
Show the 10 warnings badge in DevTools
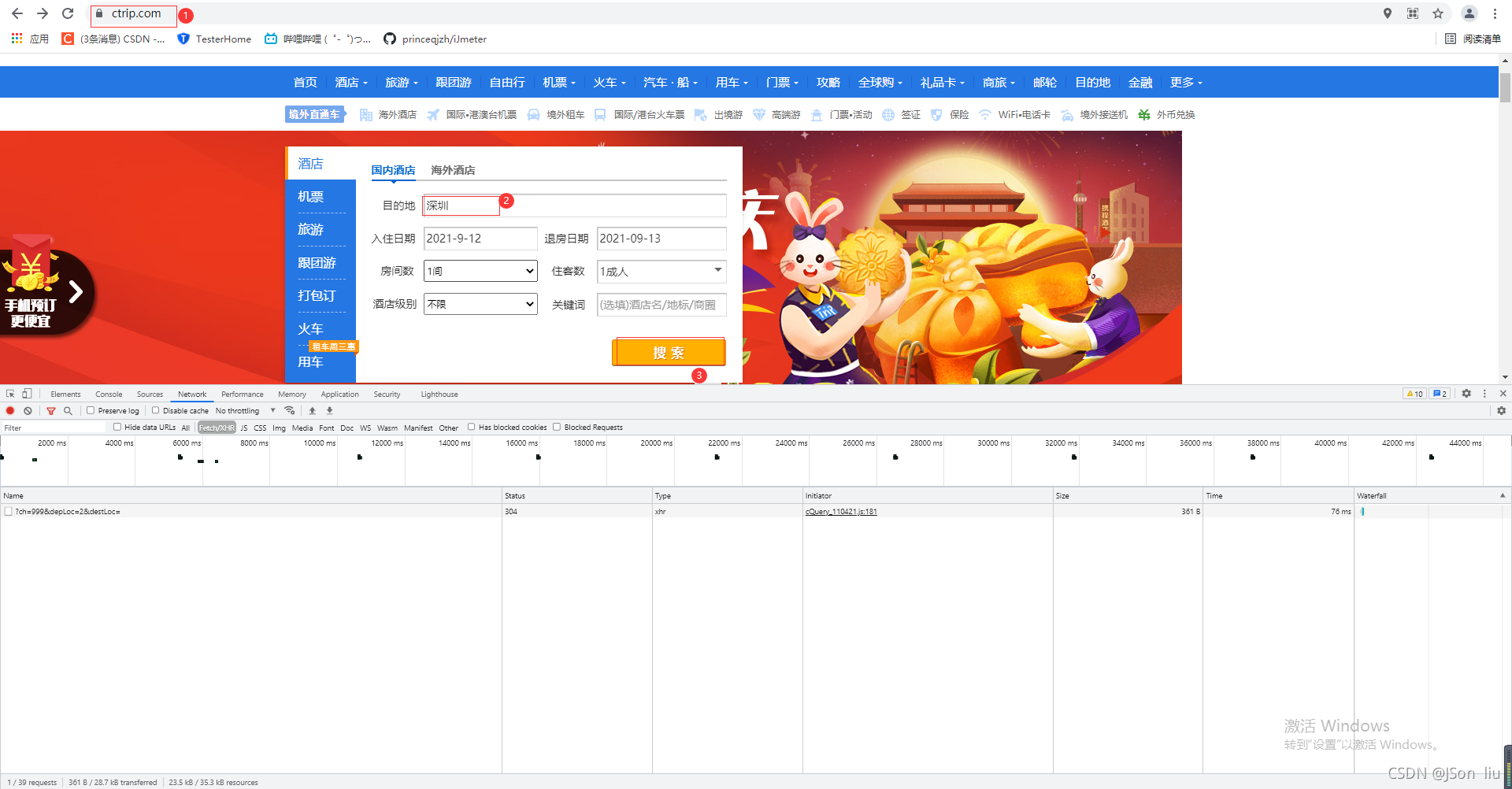1415,394
